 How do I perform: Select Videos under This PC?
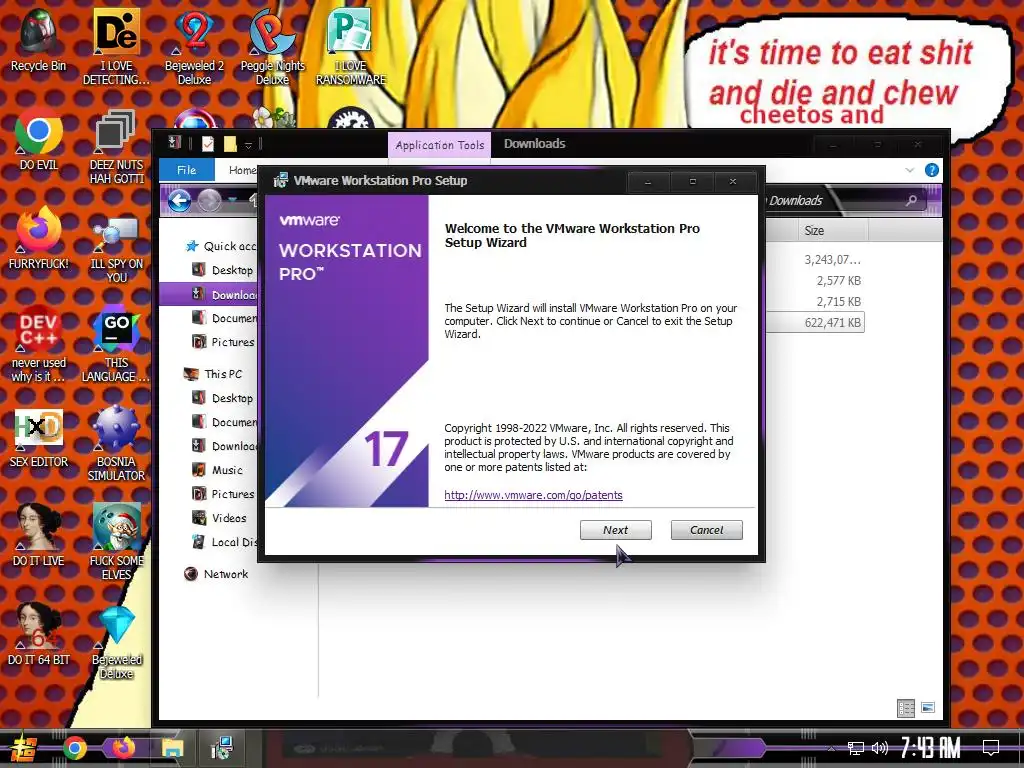point(219,518)
